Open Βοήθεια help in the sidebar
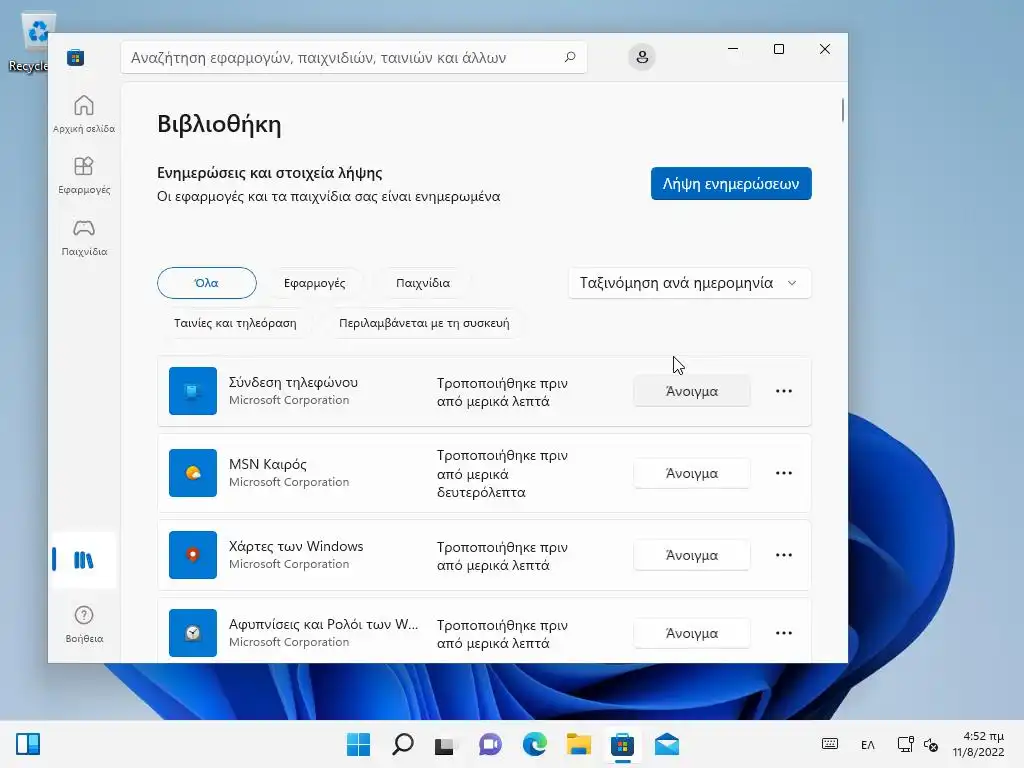Image resolution: width=1024 pixels, height=768 pixels. click(x=84, y=624)
